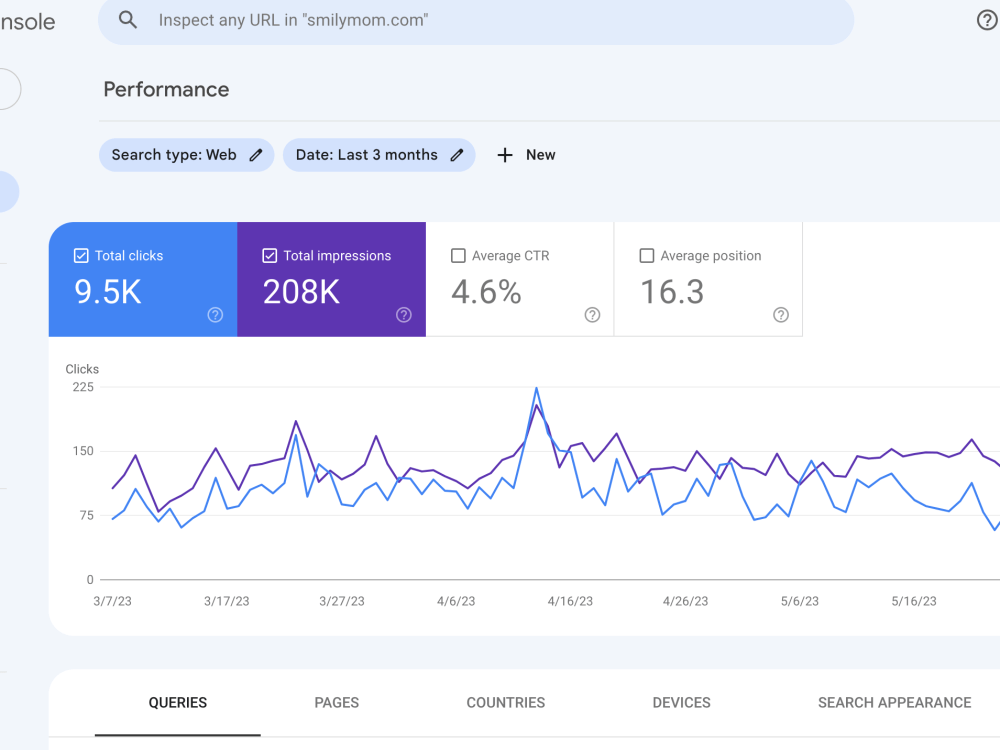The image size is (1000, 750).
Task: Click the 9.5K total clicks value
Action: (108, 292)
